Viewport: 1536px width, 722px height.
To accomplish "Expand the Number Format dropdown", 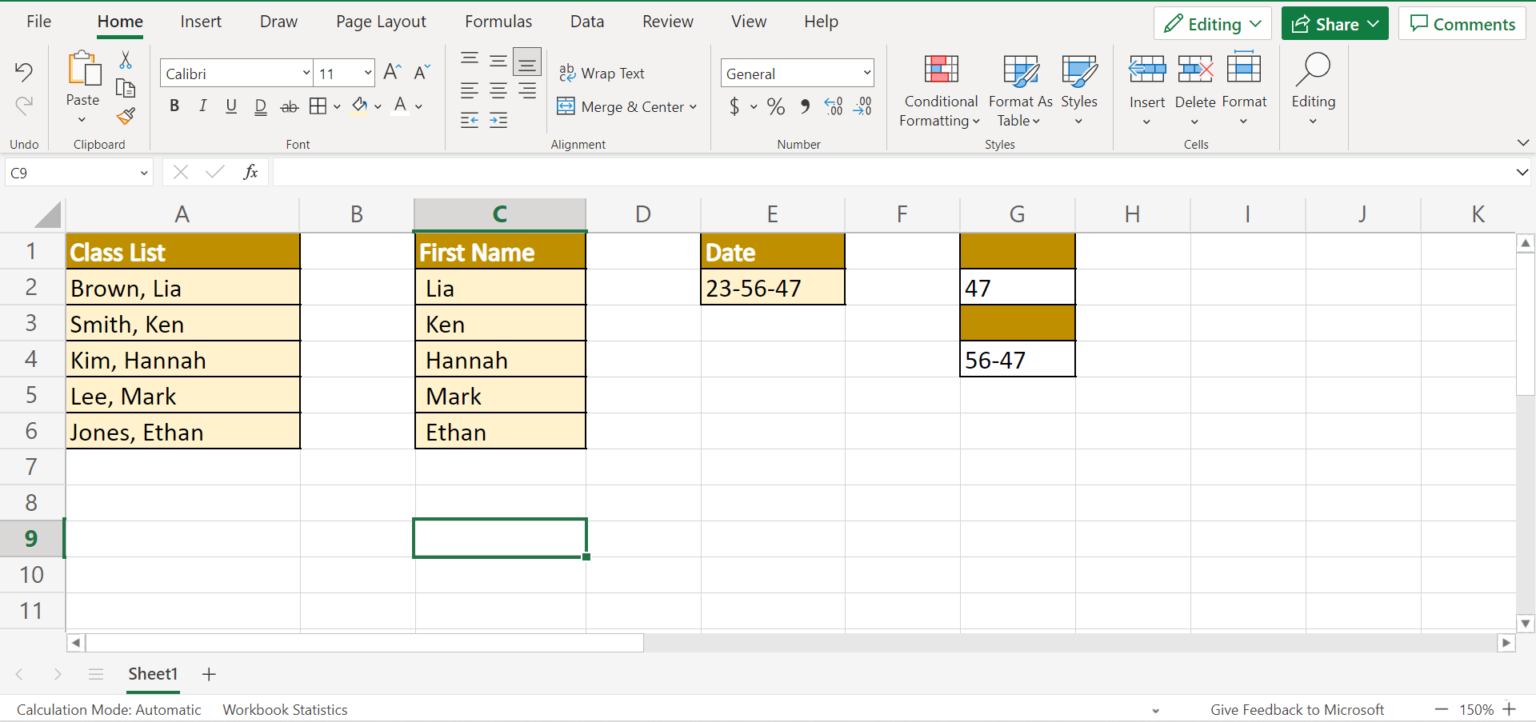I will [866, 72].
